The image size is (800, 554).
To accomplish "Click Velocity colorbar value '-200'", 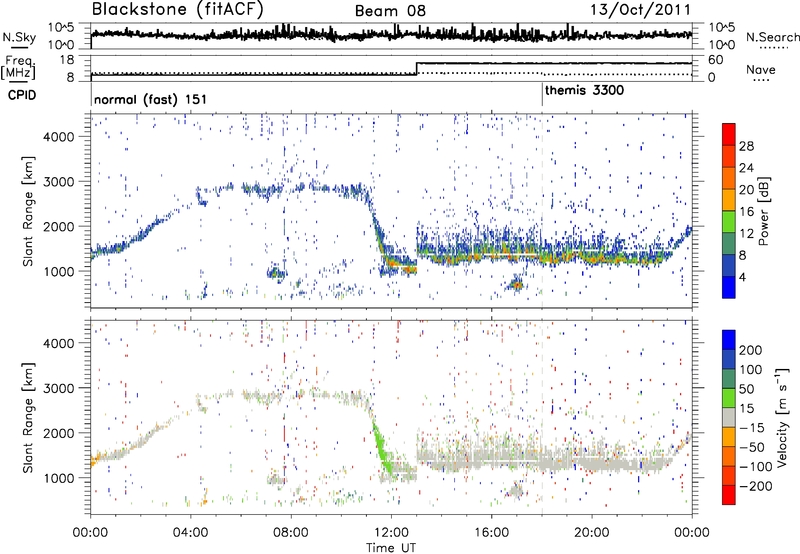I will [x=756, y=486].
